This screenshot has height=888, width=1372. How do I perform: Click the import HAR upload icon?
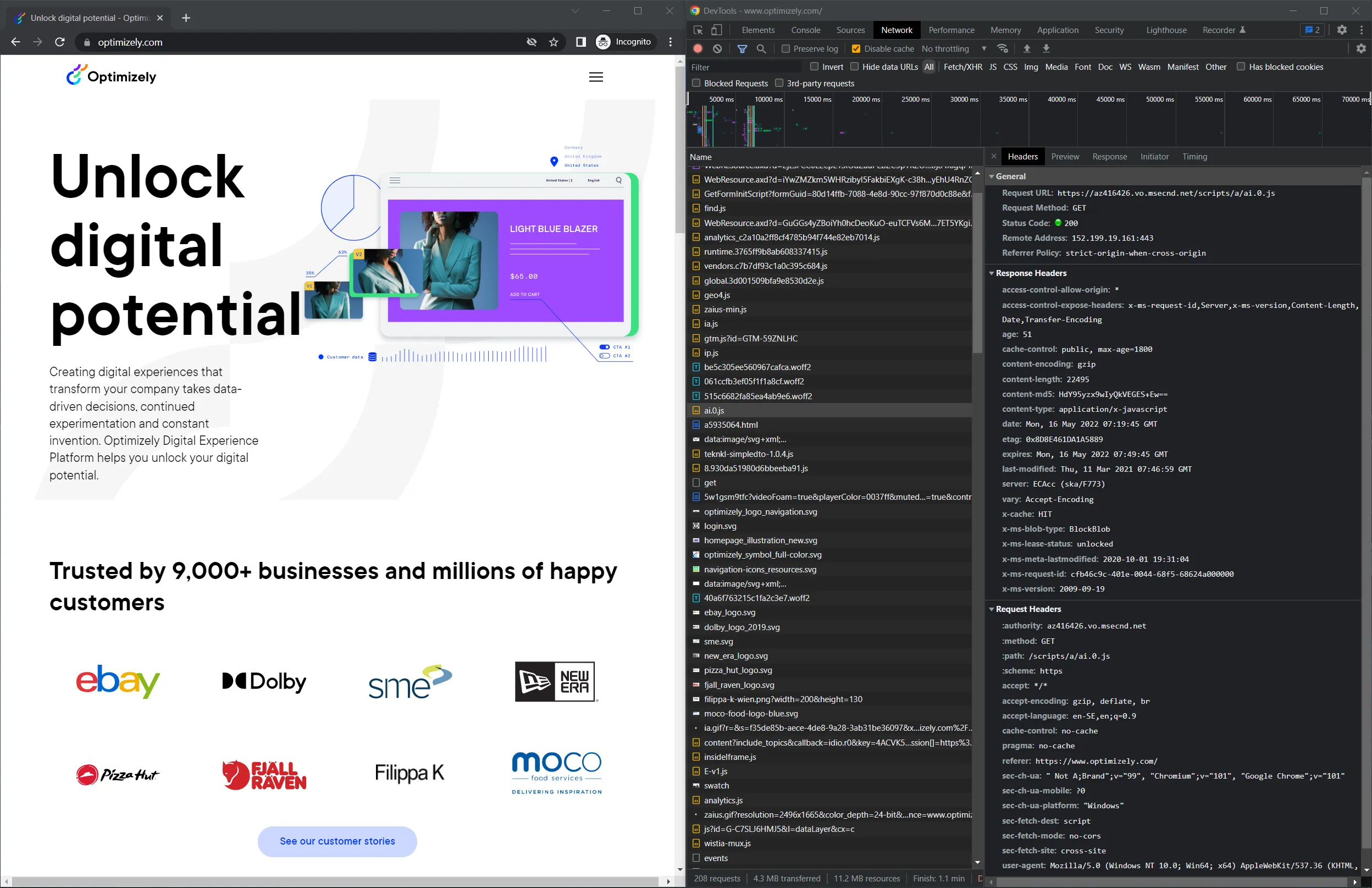pyautogui.click(x=1027, y=49)
